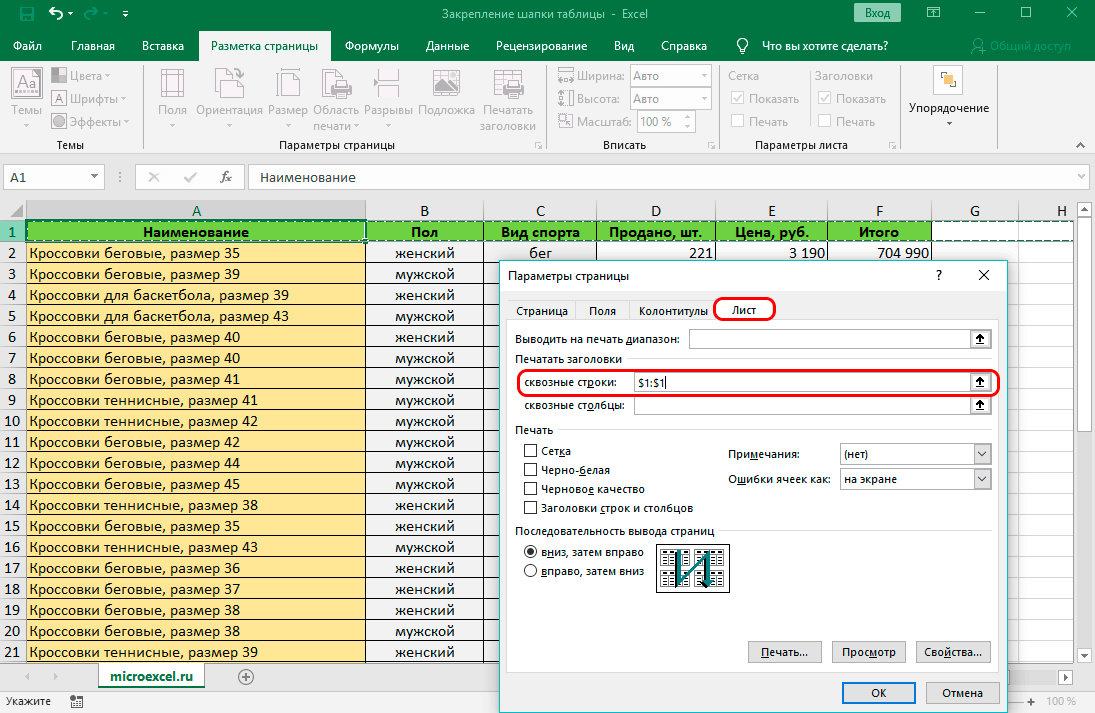Viewport: 1095px width, 713px height.
Task: Open Цвета theme colors dropdown
Action: (81, 75)
